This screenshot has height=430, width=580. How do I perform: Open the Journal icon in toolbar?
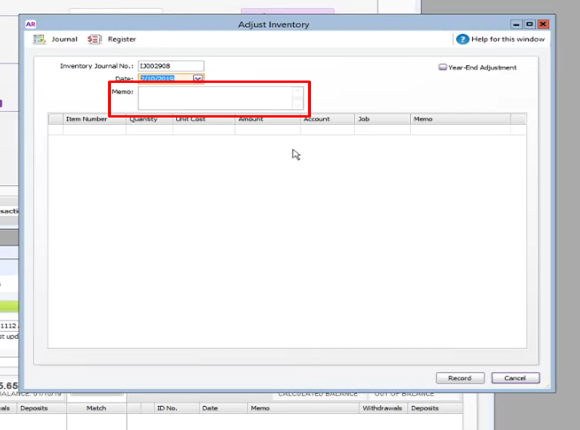tap(39, 39)
